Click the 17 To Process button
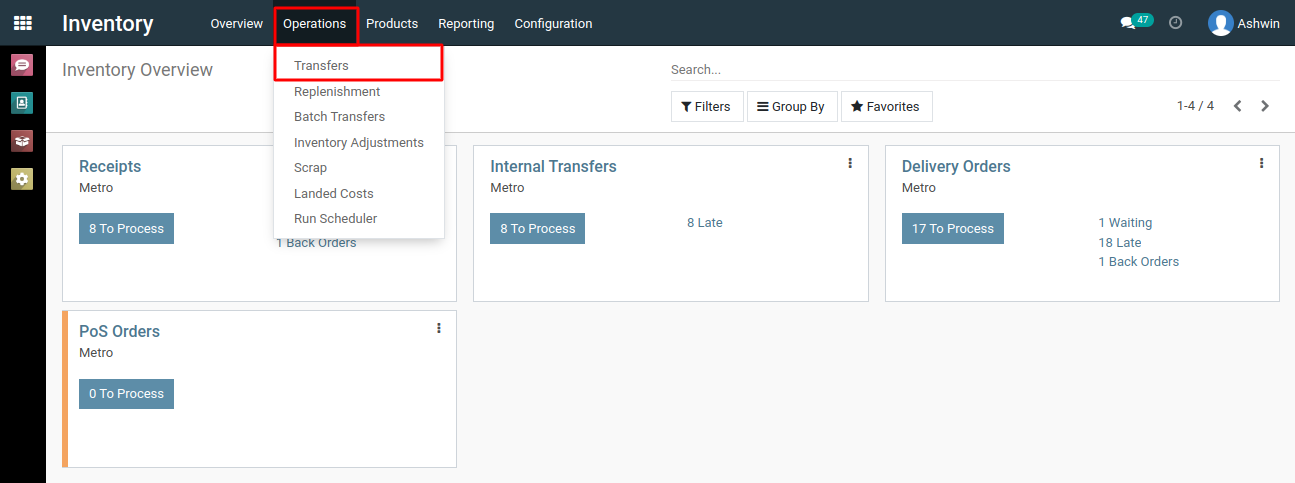 (952, 229)
